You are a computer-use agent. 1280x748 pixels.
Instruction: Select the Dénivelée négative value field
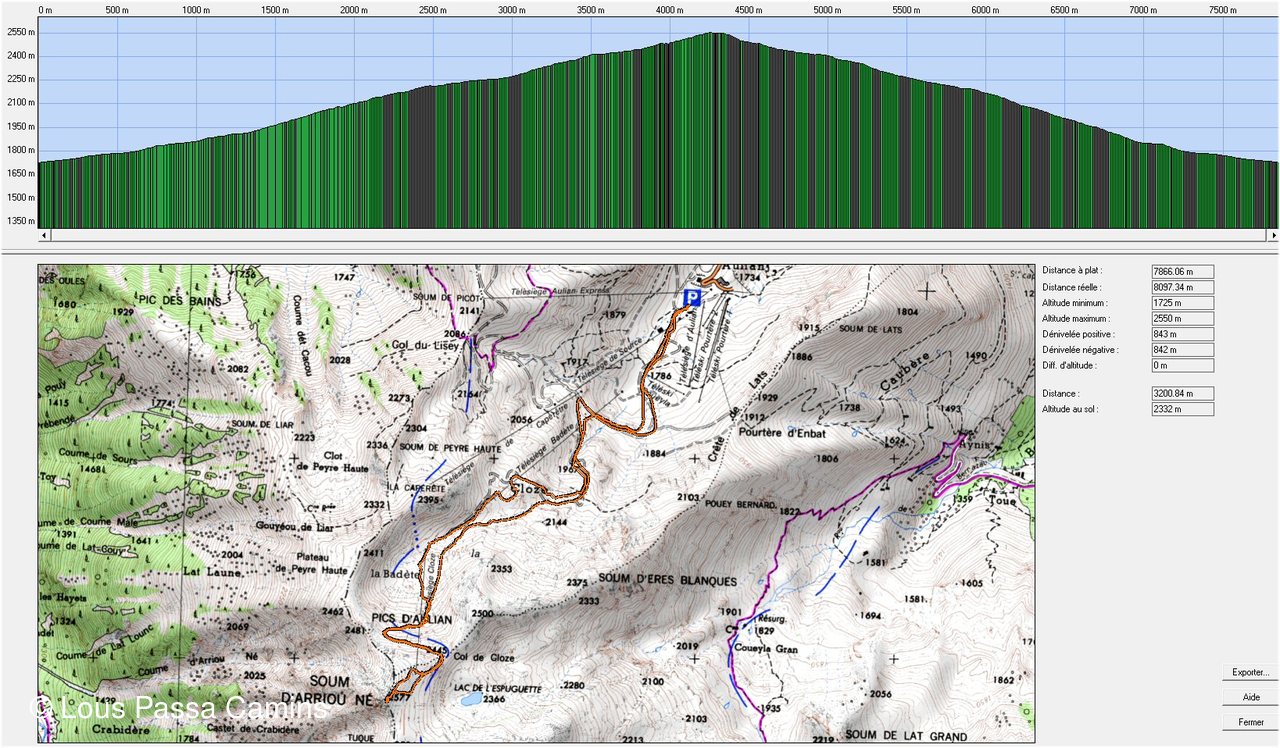pyautogui.click(x=1182, y=351)
